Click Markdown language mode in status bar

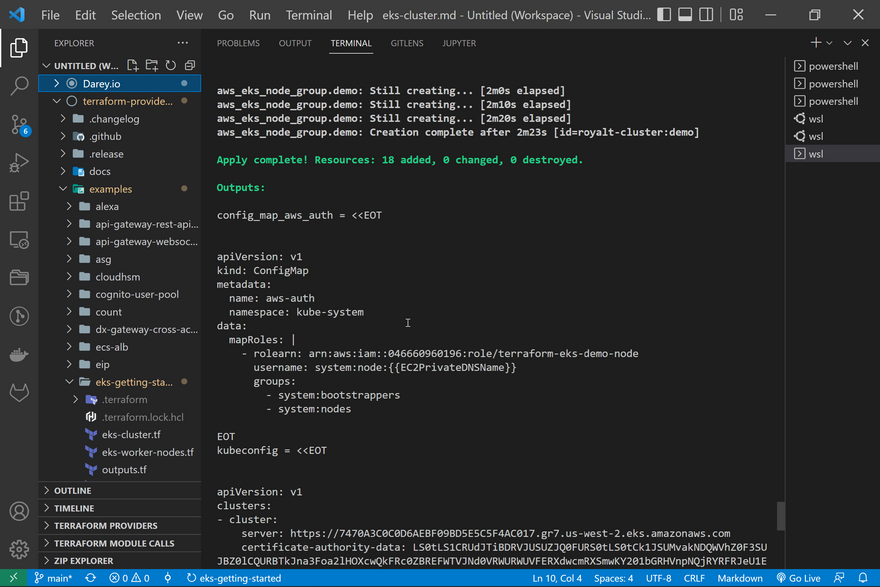point(740,578)
